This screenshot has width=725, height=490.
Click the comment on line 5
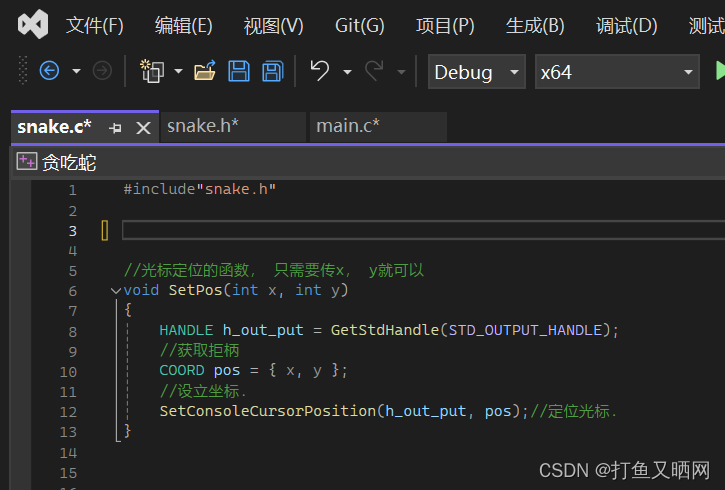[x=274, y=270]
